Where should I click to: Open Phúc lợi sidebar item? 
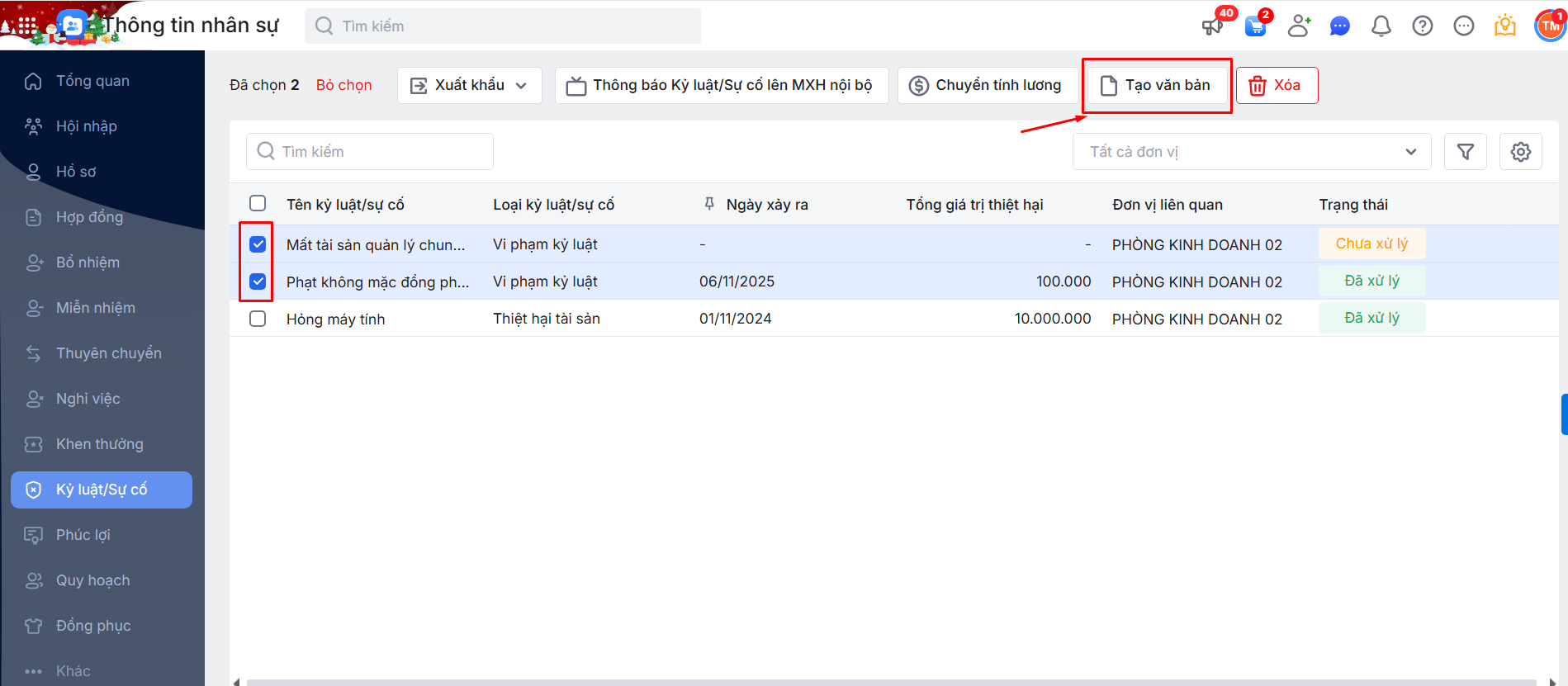point(102,535)
